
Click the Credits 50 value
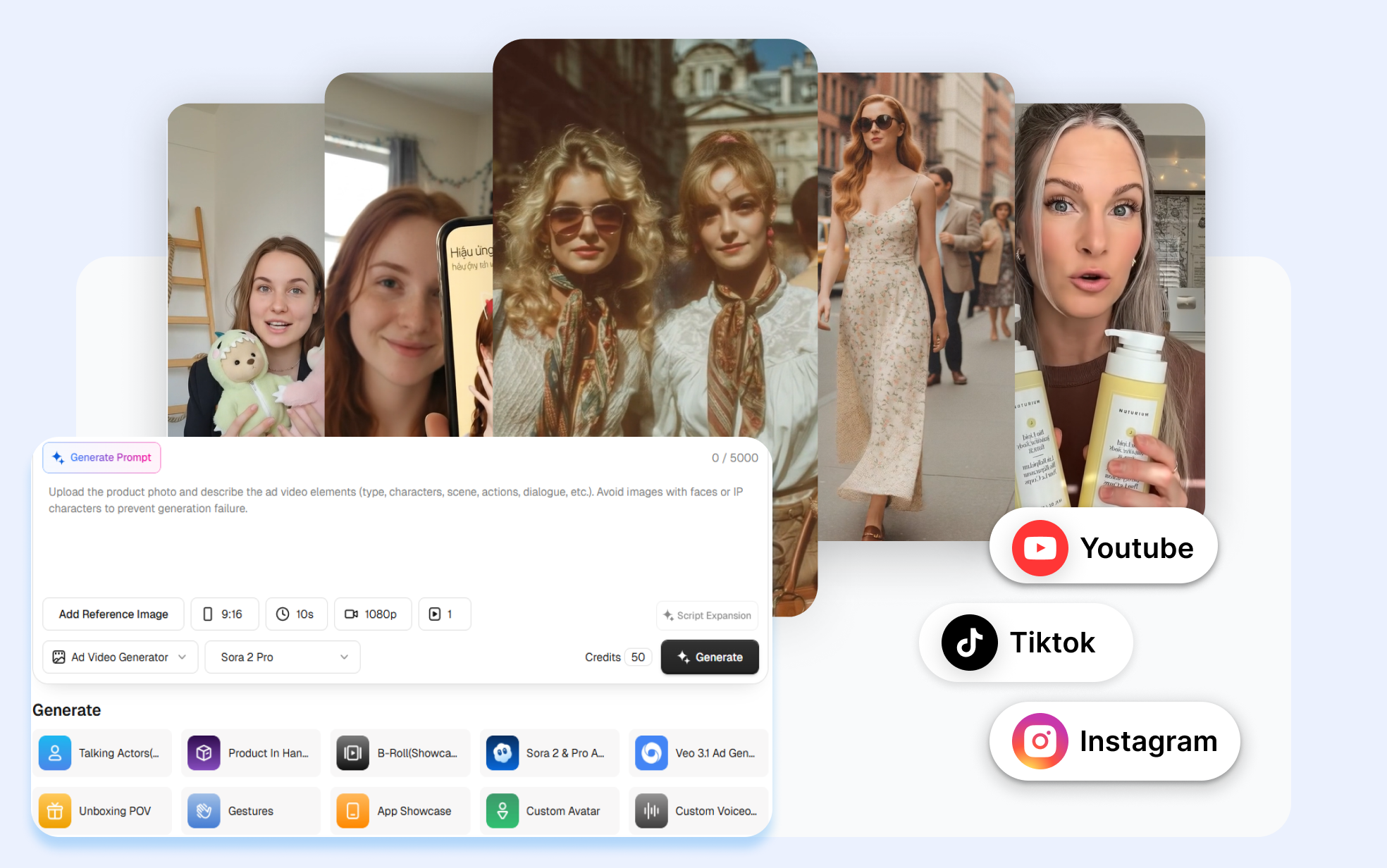coord(638,657)
